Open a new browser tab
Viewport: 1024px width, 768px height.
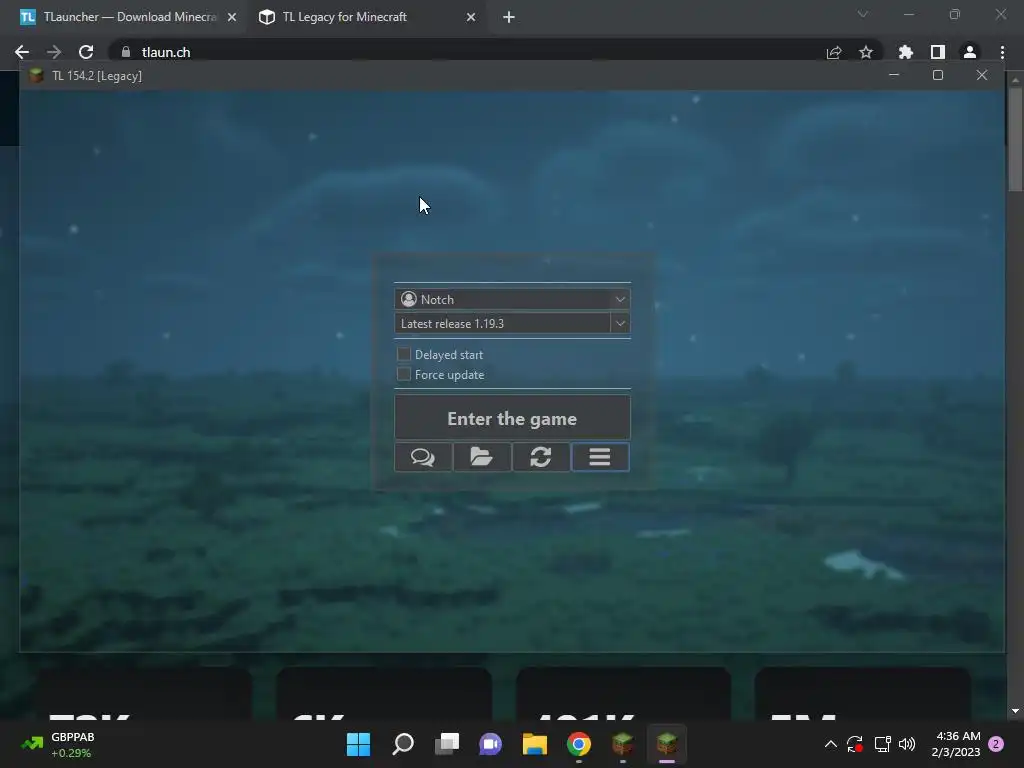click(509, 17)
